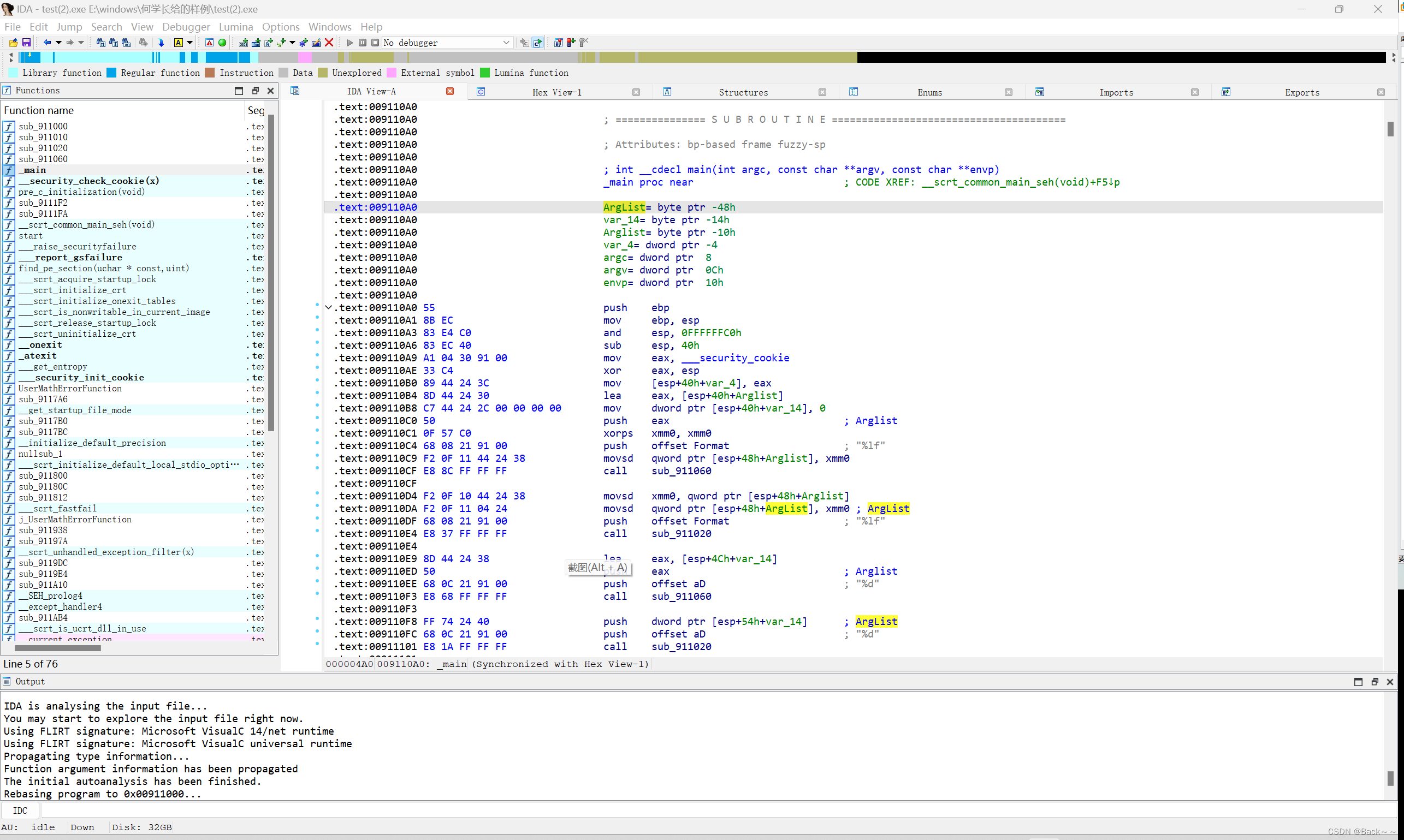
Task: Click the Open file toolbar icon
Action: [13, 43]
